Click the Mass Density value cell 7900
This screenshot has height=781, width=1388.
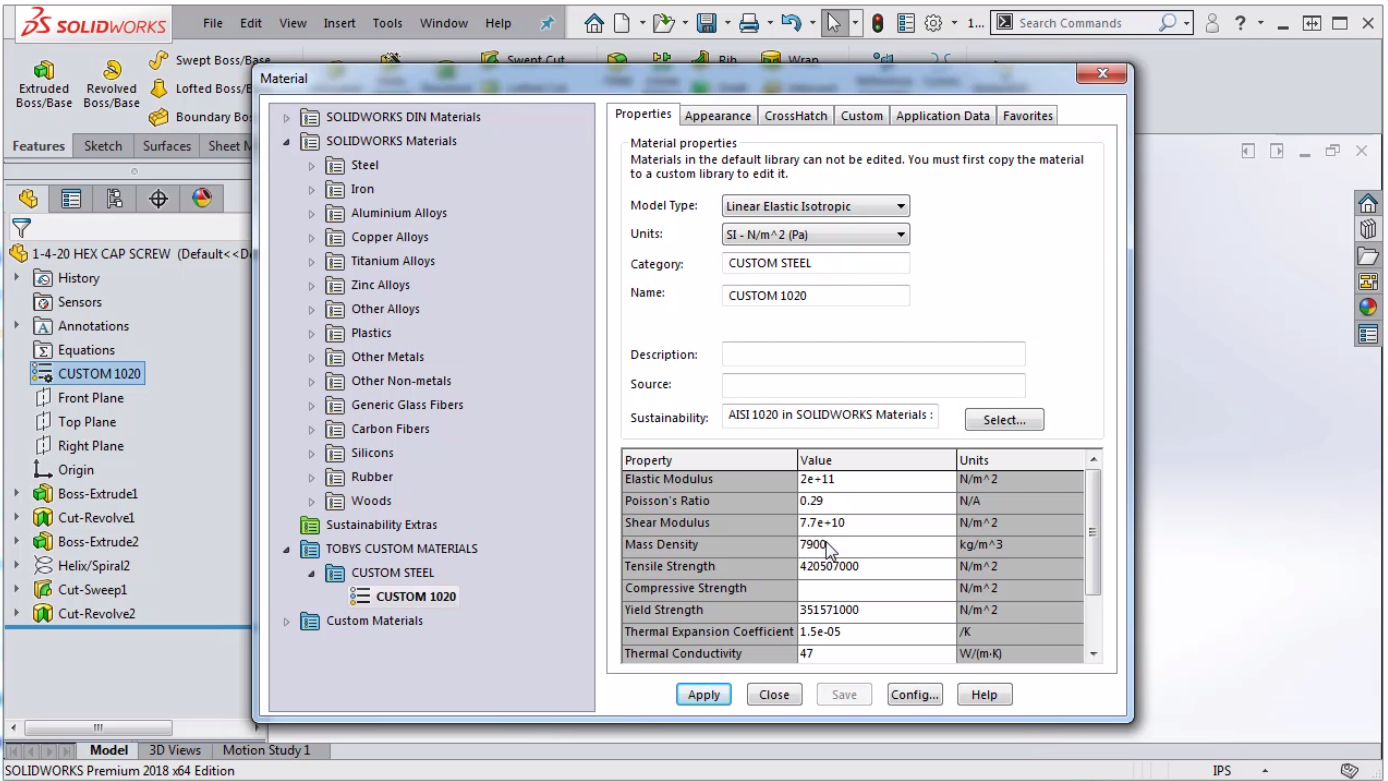tap(876, 545)
